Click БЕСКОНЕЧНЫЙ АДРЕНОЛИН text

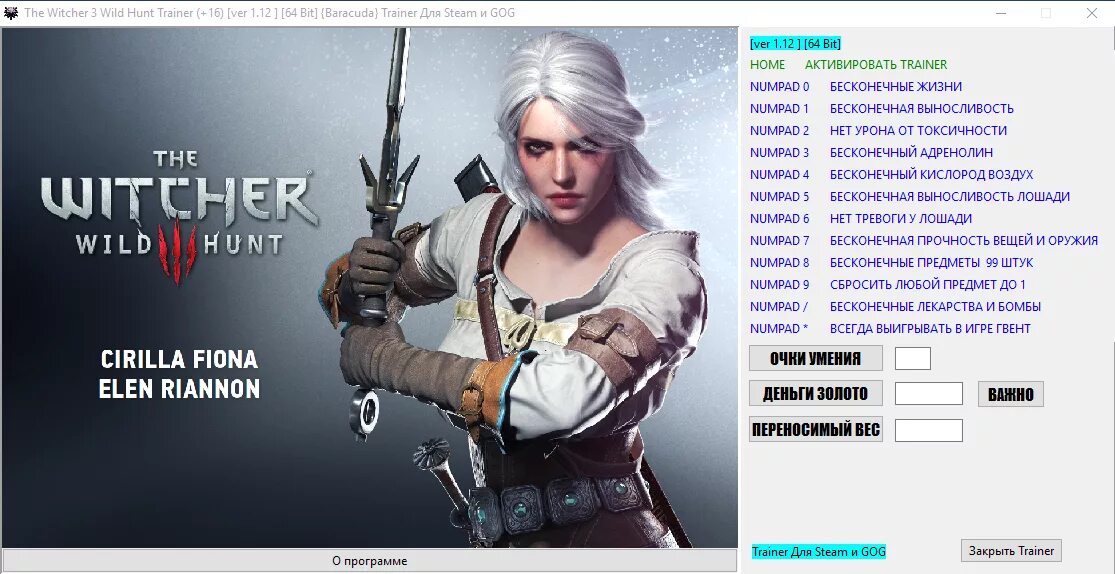pos(912,153)
